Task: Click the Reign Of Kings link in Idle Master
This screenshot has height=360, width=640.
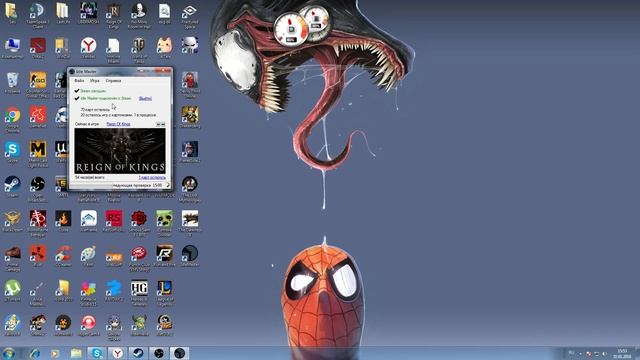Action: point(118,124)
